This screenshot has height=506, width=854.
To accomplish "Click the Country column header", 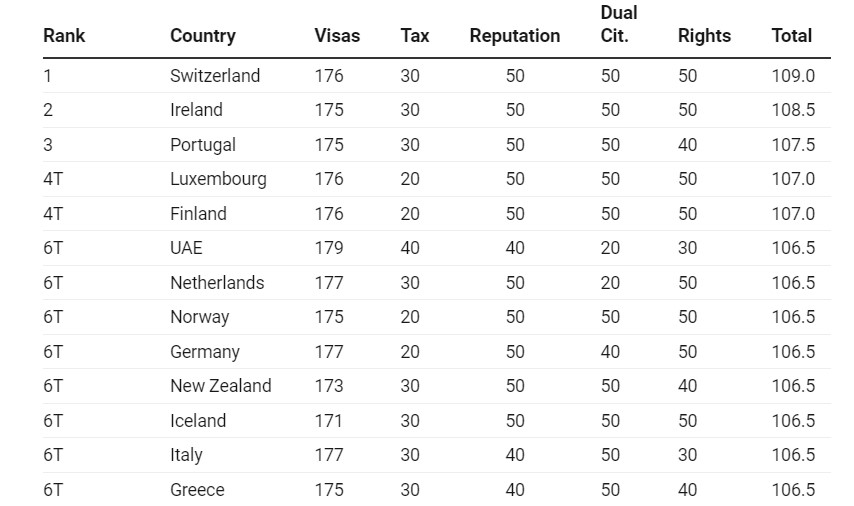I will tap(203, 36).
